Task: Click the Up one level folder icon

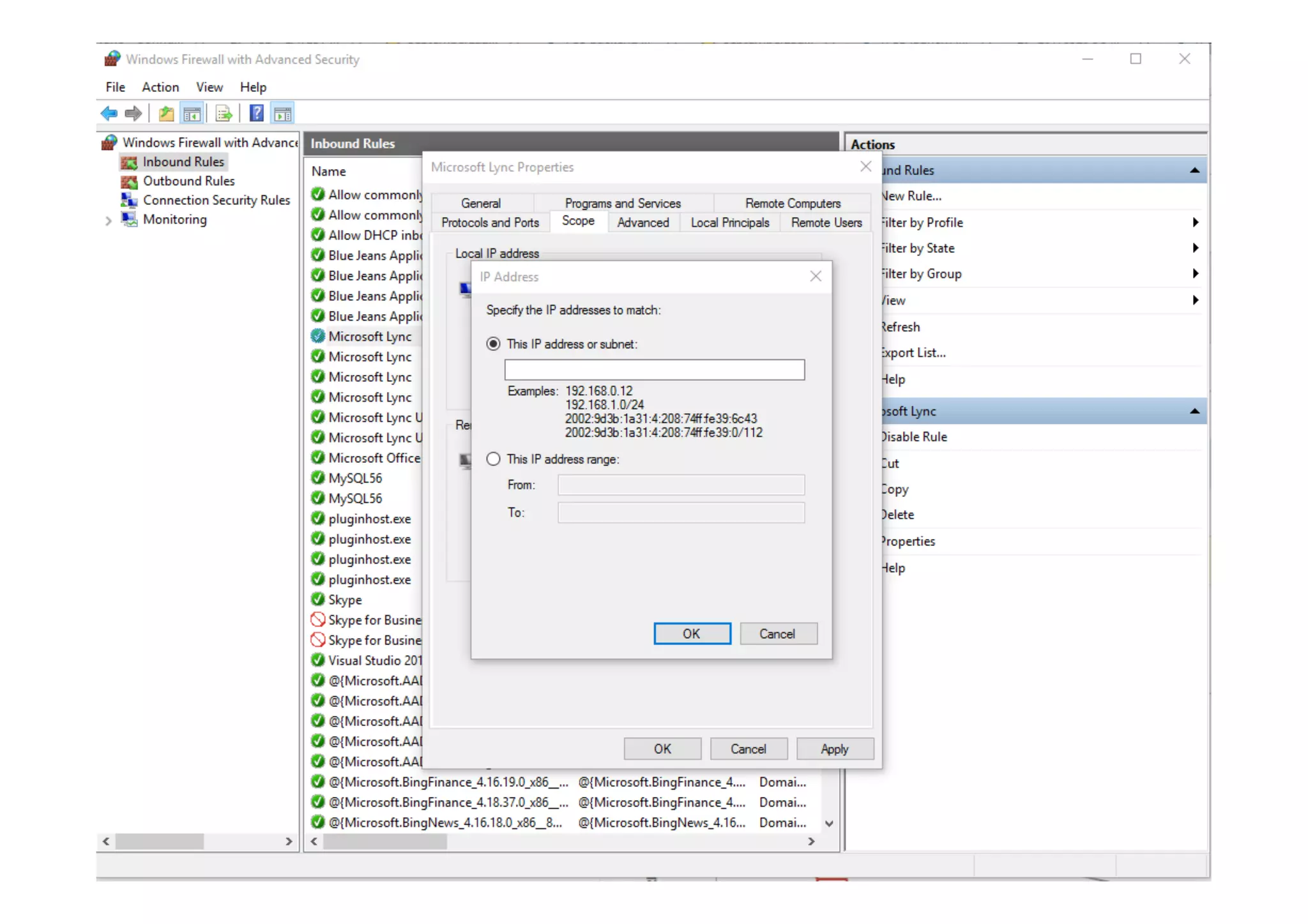Action: click(166, 114)
